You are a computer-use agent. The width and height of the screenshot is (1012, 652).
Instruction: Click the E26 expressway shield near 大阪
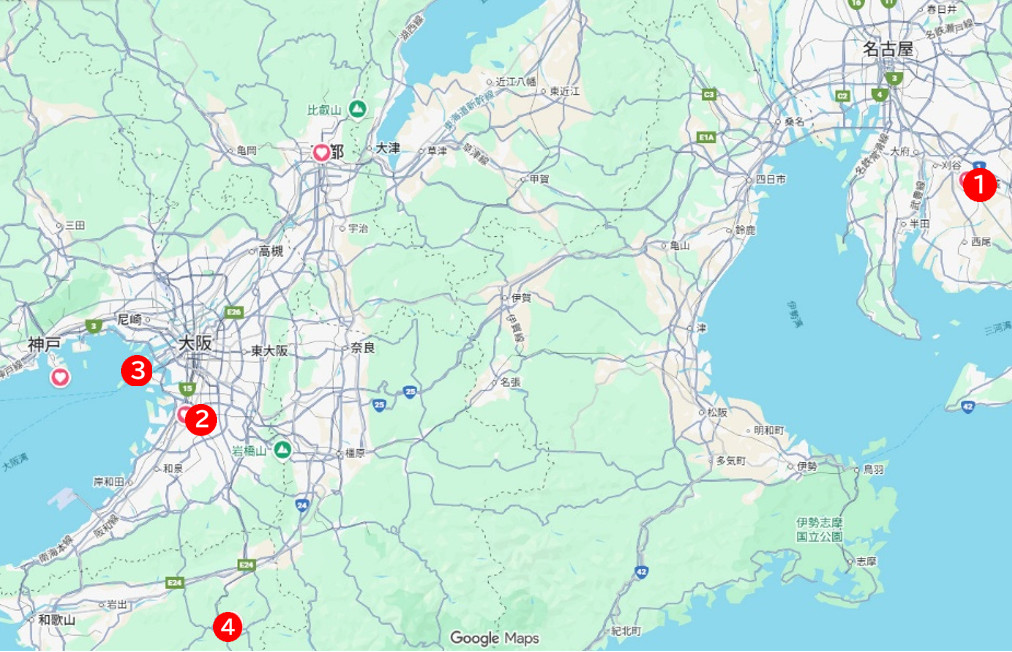coord(236,311)
